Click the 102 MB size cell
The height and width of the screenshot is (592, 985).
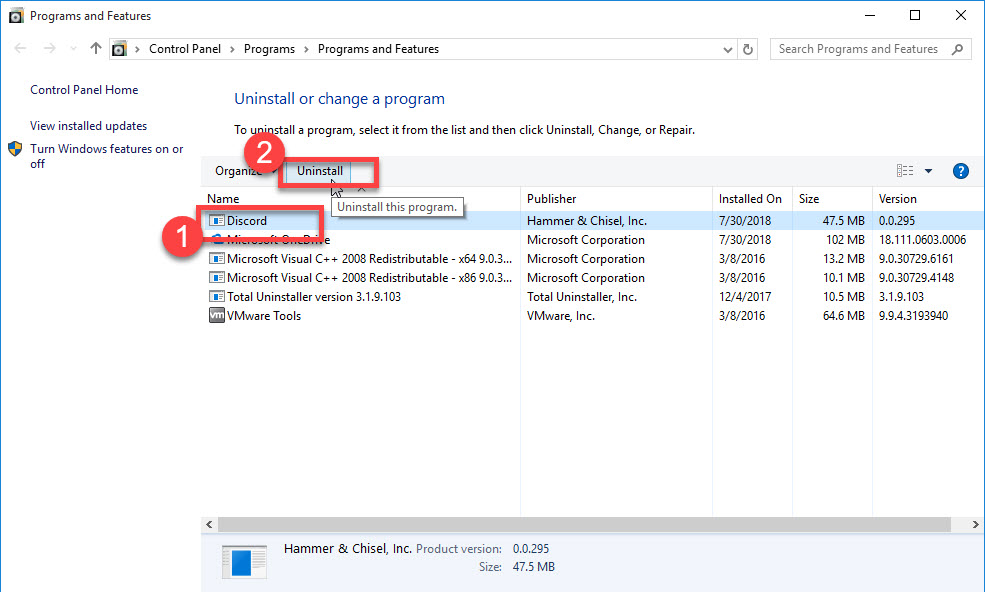tap(846, 240)
